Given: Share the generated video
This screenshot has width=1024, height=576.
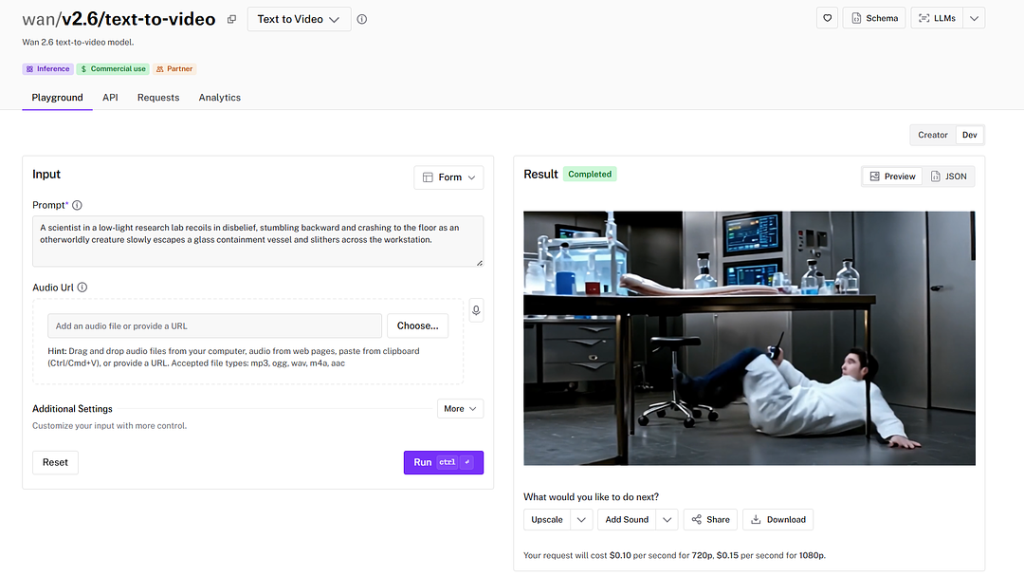Looking at the screenshot, I should [x=711, y=520].
